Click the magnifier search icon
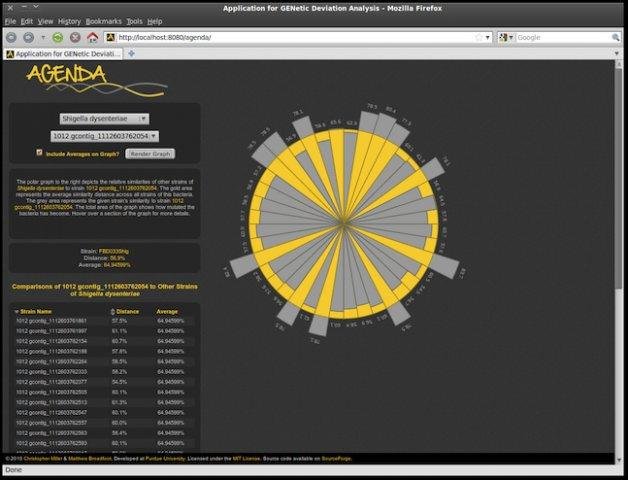 coord(616,37)
